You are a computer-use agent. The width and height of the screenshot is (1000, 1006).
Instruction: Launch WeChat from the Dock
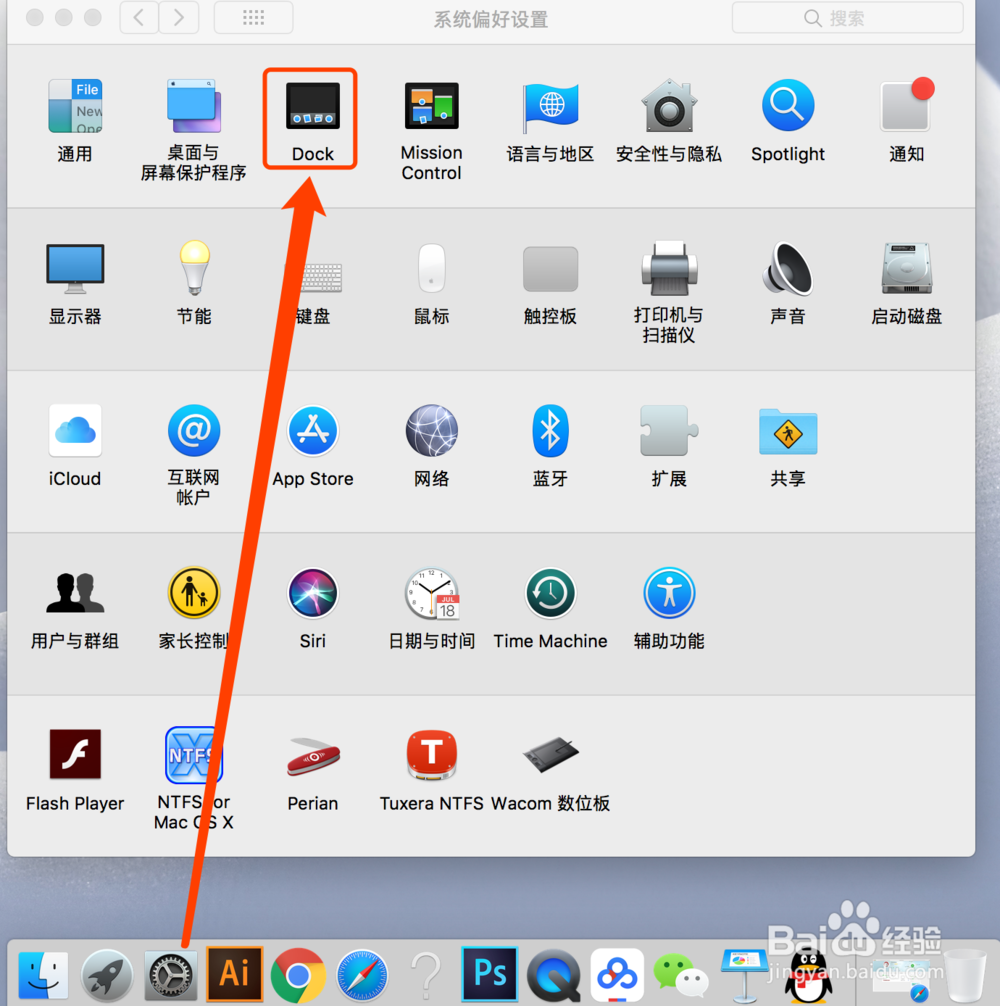click(x=681, y=976)
